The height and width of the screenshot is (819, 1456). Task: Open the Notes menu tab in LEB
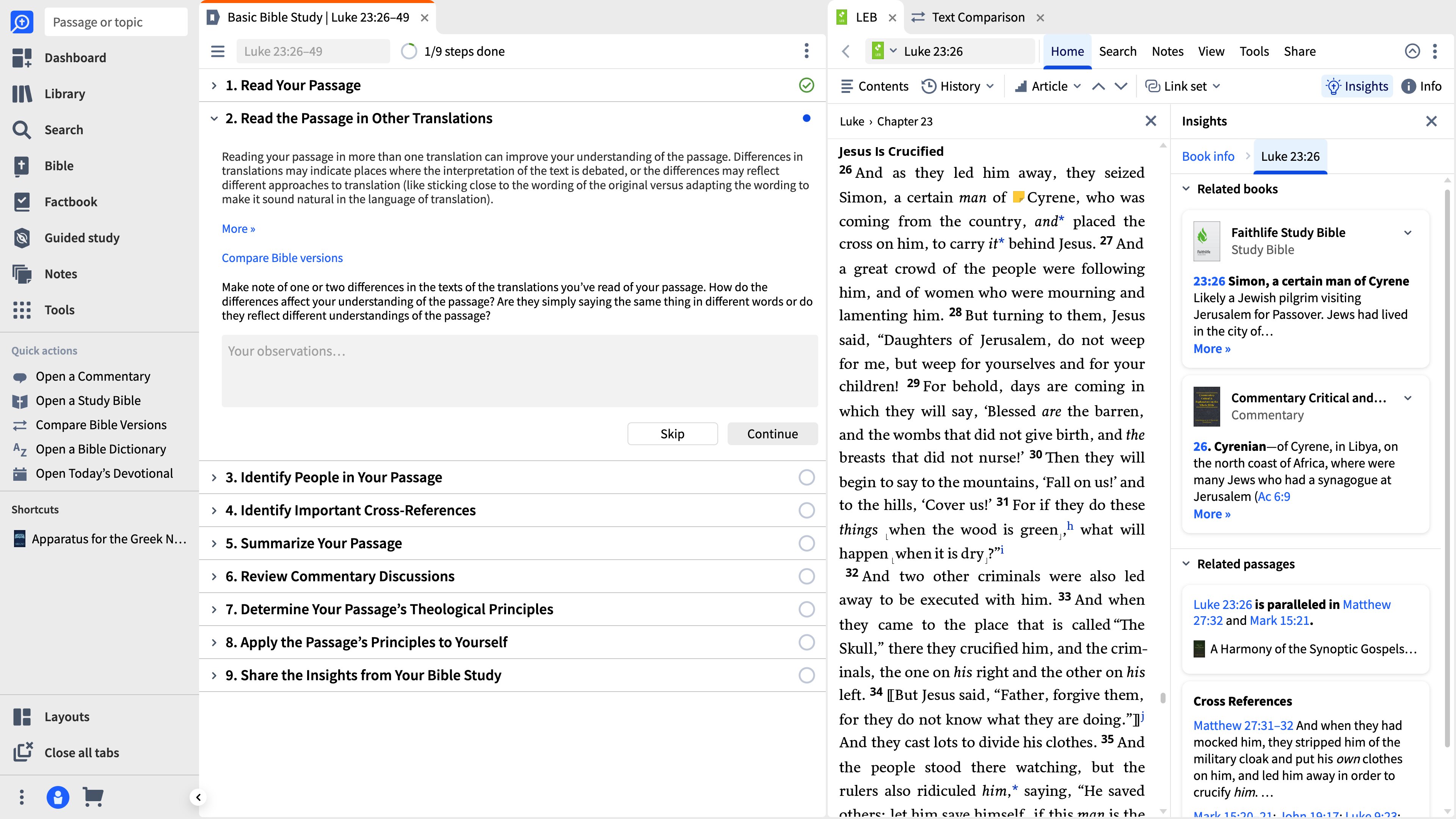coord(1167,52)
